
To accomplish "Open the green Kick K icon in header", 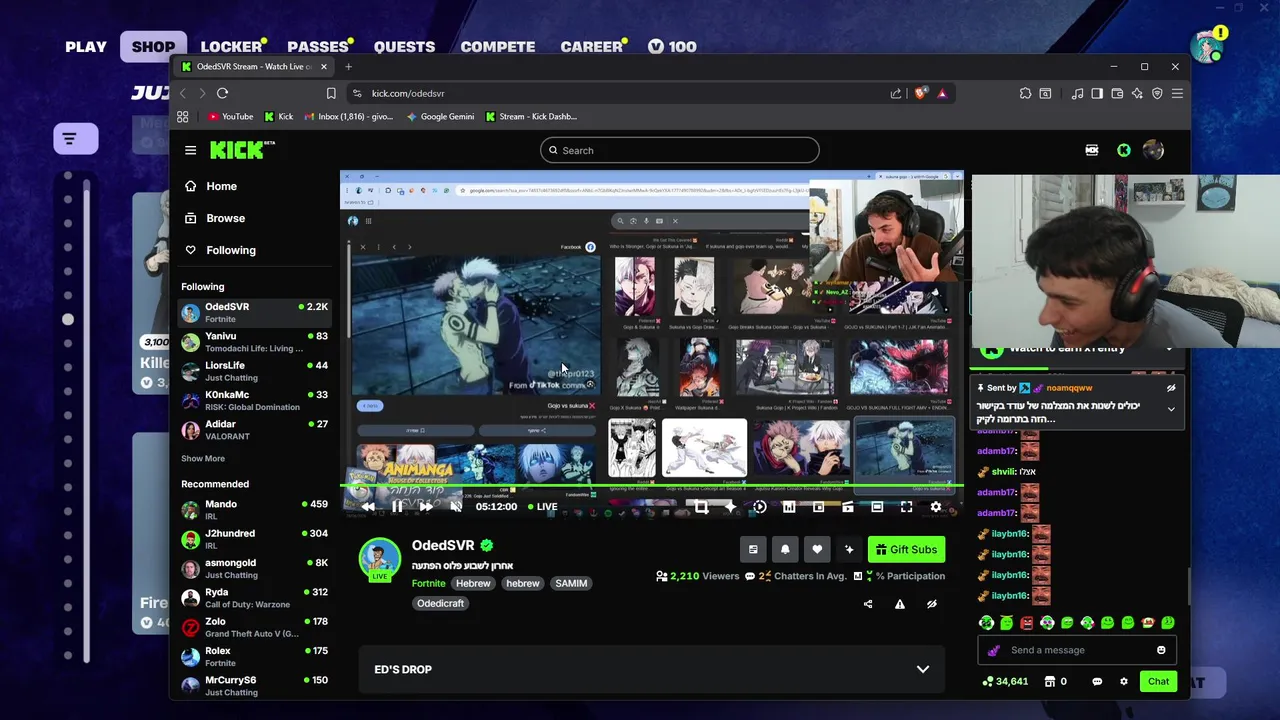I will coord(1124,150).
